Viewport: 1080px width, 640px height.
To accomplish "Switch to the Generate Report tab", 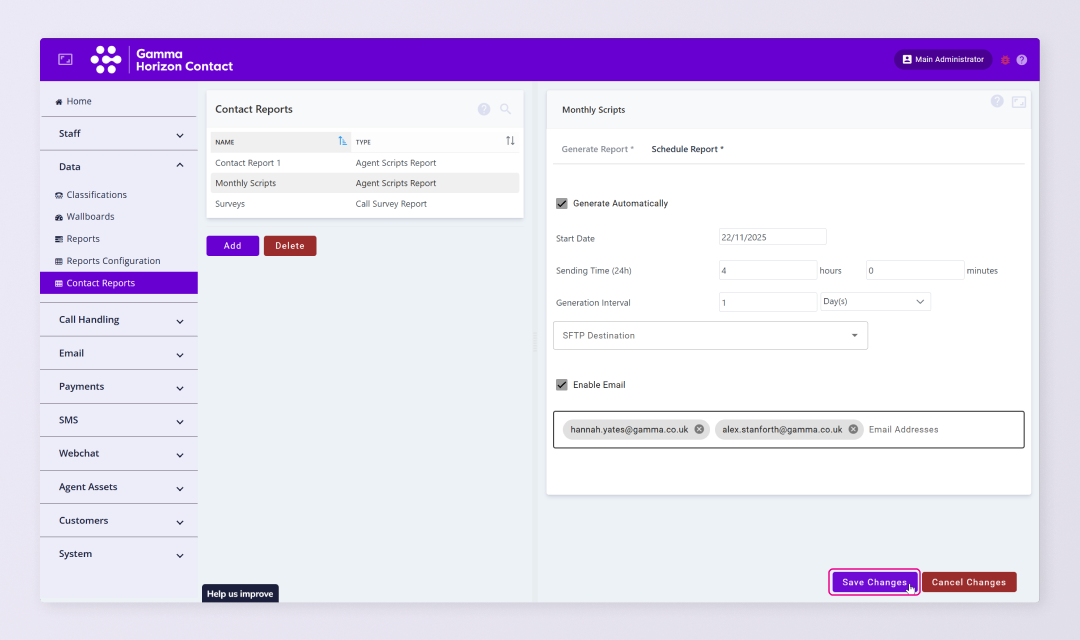I will [x=597, y=149].
